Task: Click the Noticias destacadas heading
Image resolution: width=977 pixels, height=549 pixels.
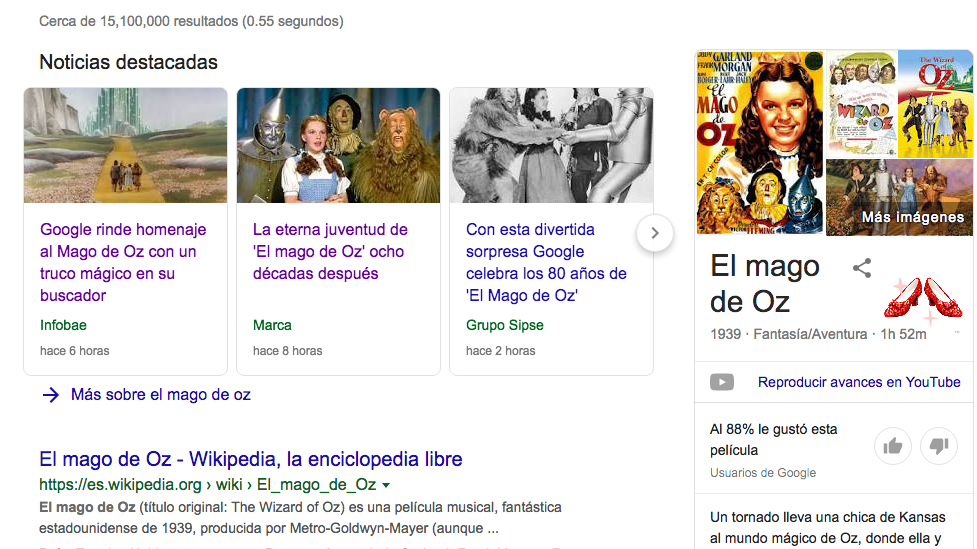Action: [x=128, y=62]
